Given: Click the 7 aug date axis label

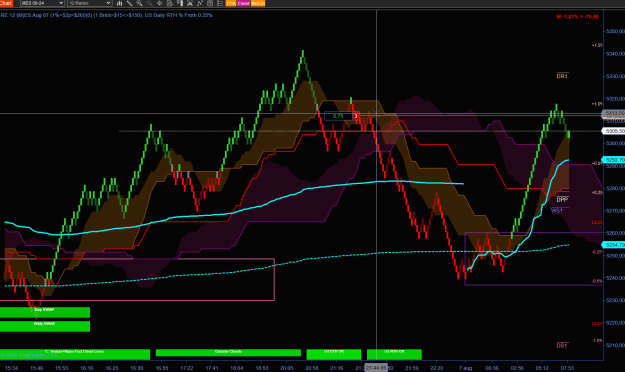Looking at the screenshot, I should tap(465, 368).
